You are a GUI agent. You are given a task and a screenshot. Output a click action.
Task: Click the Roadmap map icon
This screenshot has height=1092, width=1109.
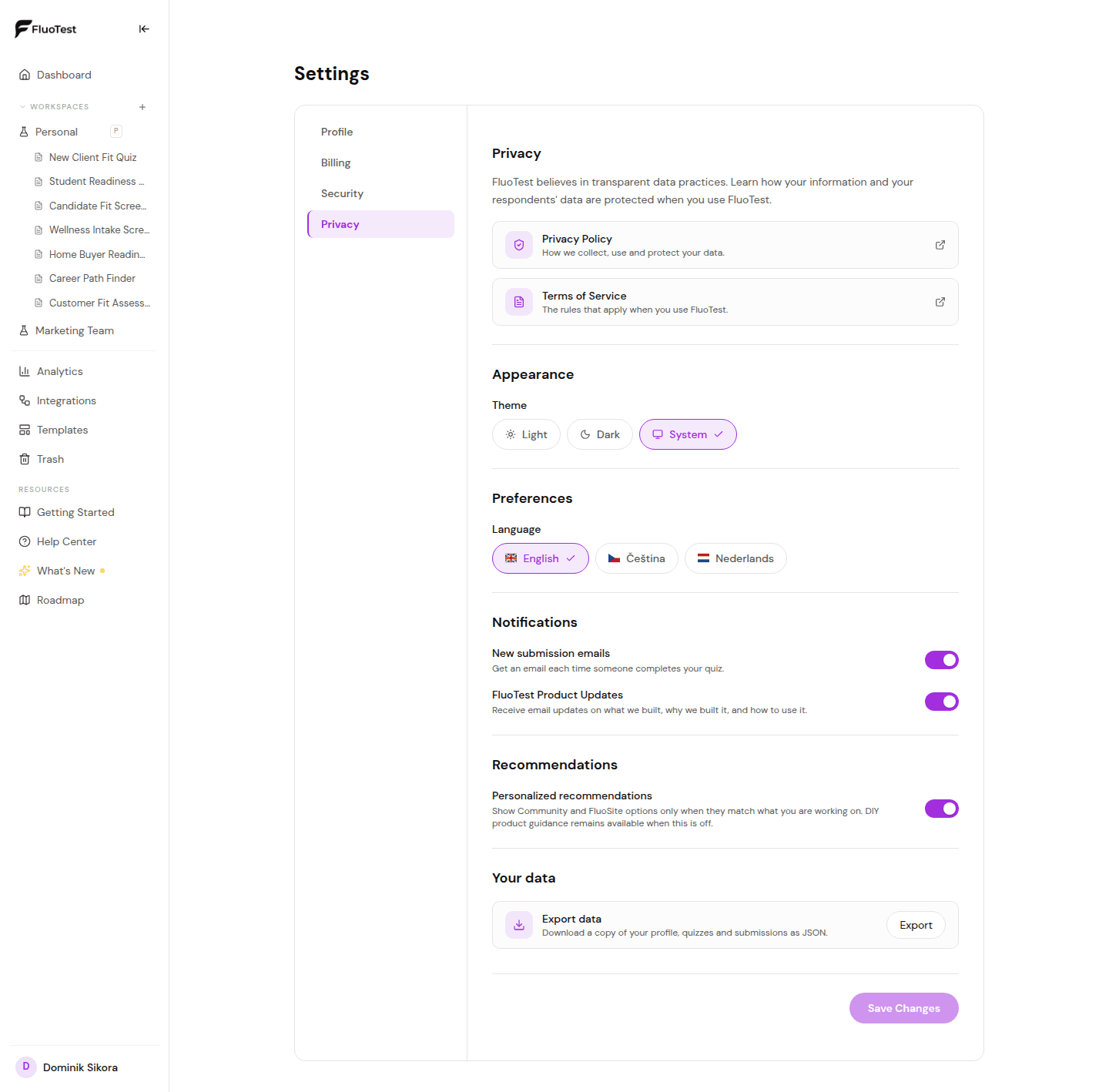point(25,600)
